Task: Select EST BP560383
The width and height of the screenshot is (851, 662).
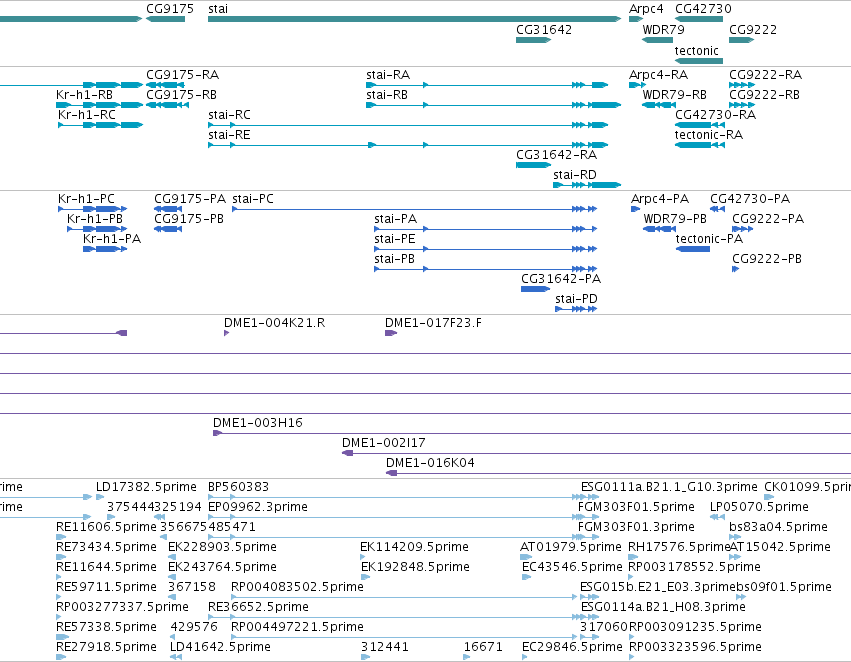Action: [404, 497]
